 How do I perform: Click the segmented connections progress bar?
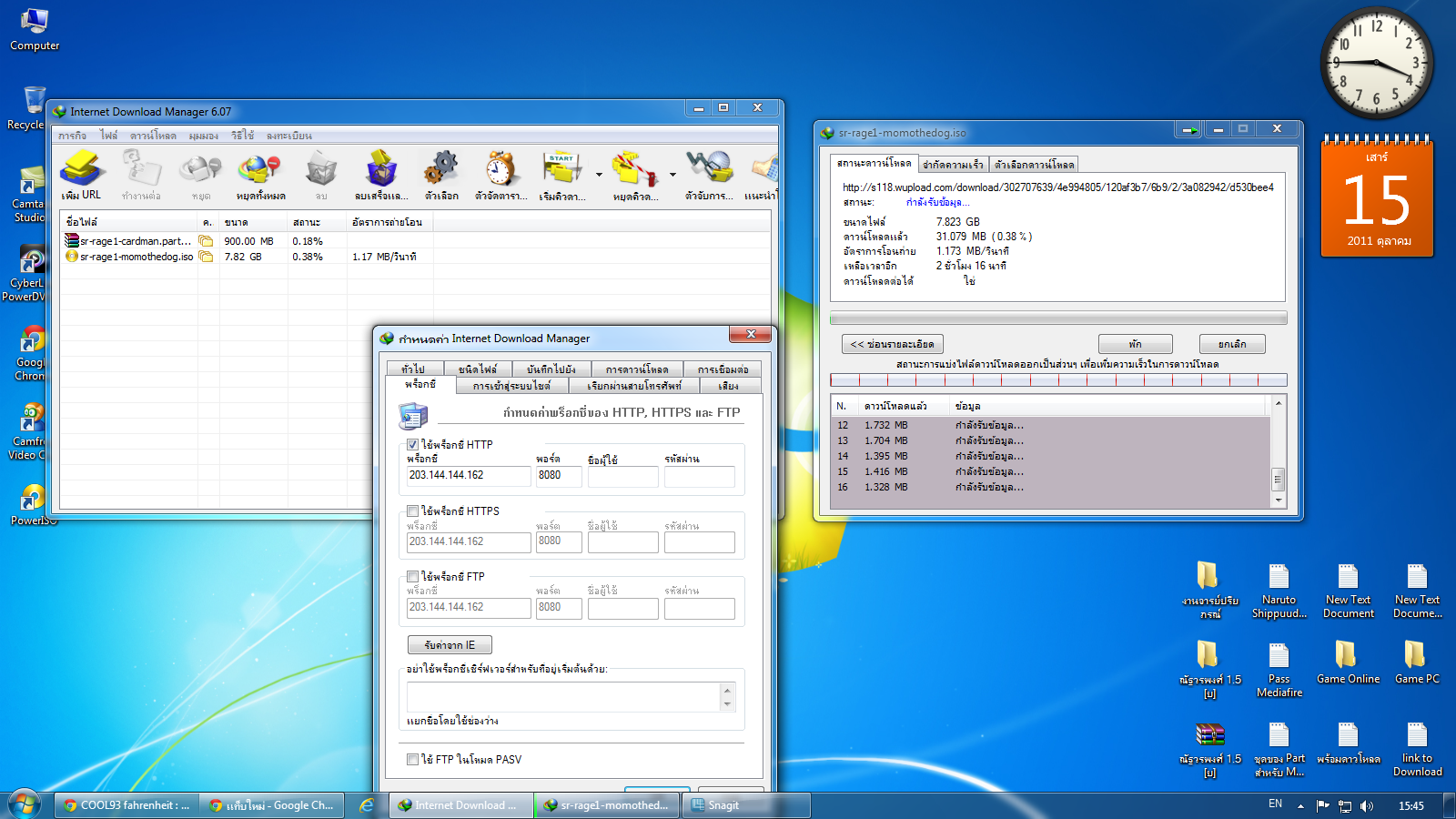1058,380
